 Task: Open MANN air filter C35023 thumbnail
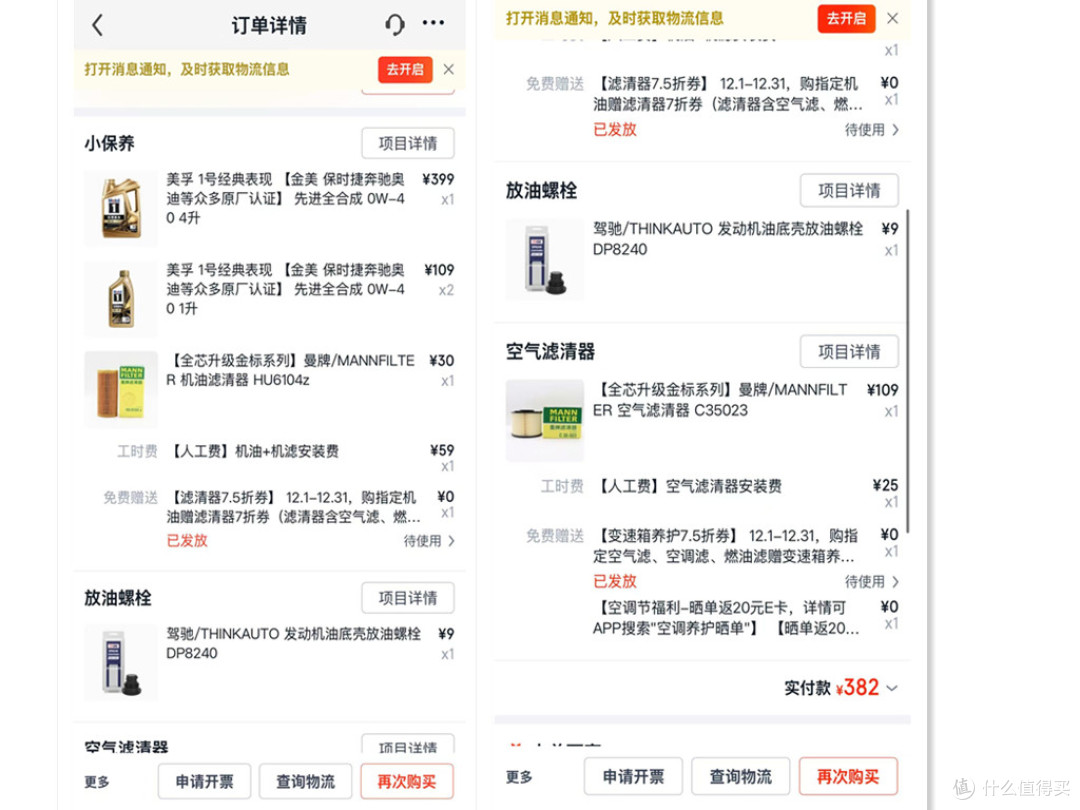pyautogui.click(x=544, y=421)
